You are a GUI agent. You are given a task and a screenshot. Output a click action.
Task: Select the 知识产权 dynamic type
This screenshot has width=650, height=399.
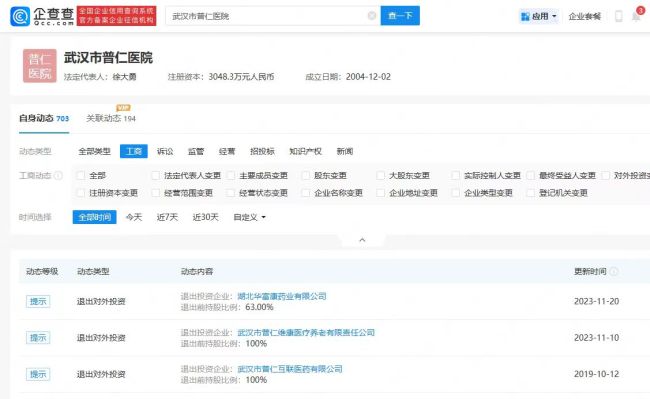click(305, 151)
